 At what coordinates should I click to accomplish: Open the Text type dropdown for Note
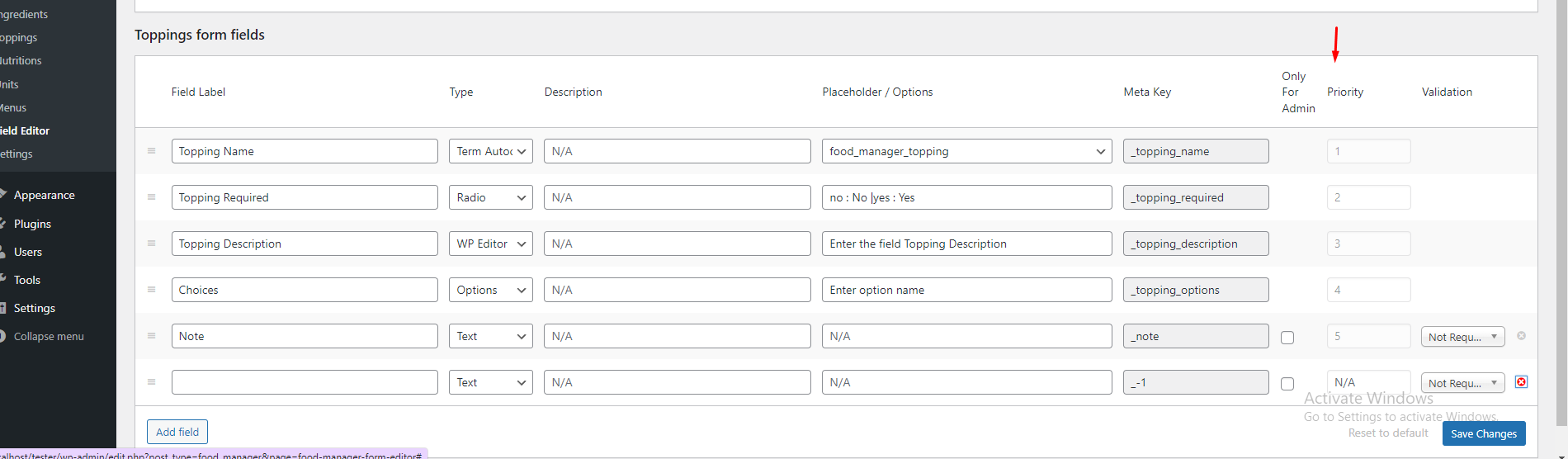pos(491,336)
